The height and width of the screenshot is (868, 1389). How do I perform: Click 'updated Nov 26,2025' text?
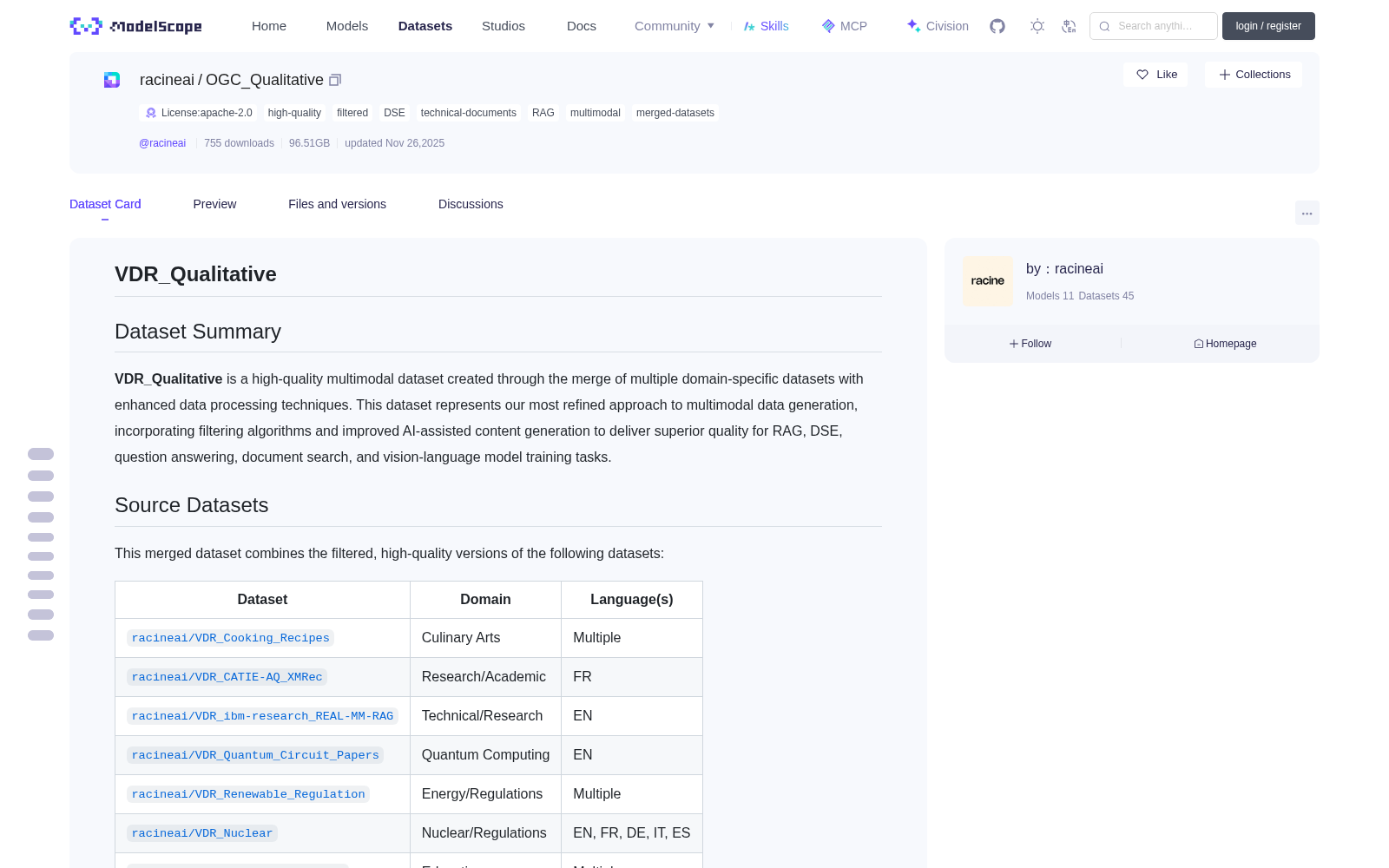pos(394,143)
